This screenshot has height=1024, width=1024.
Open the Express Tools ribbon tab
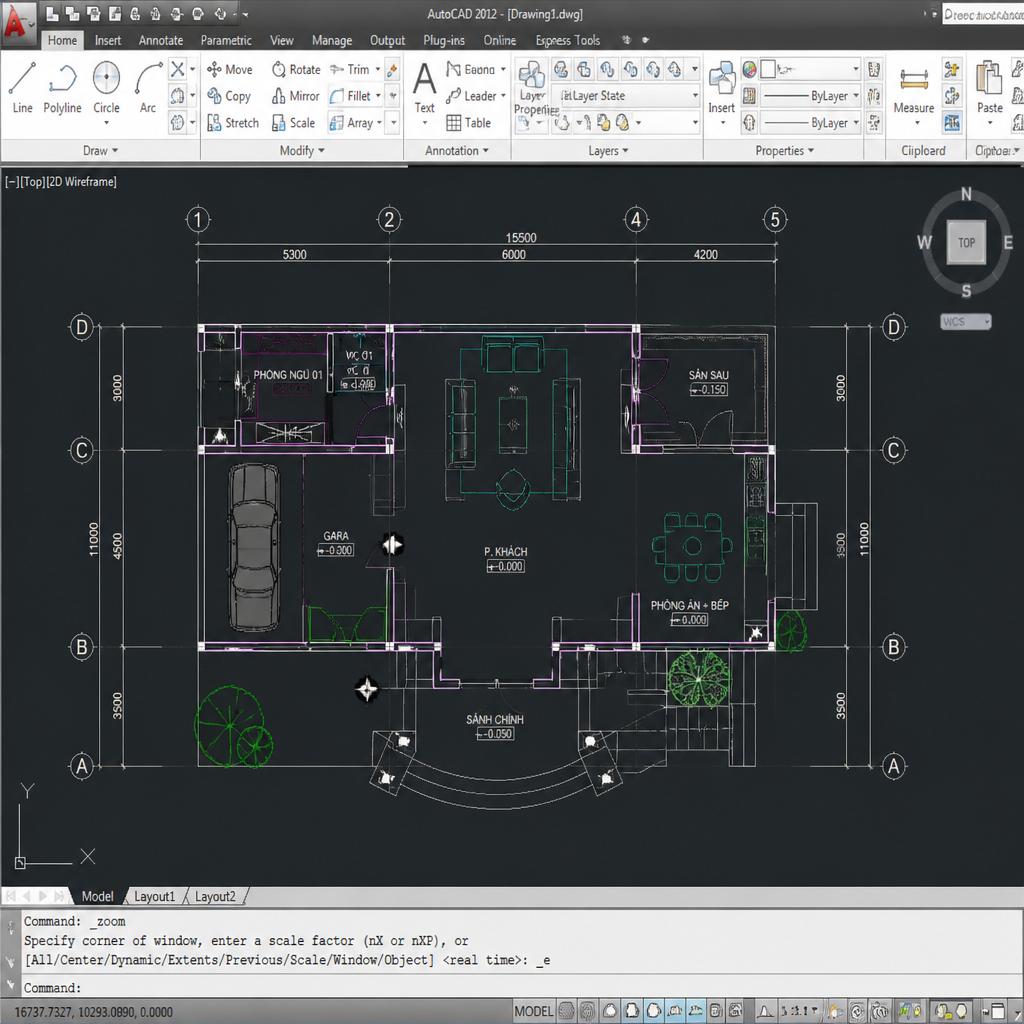point(568,40)
